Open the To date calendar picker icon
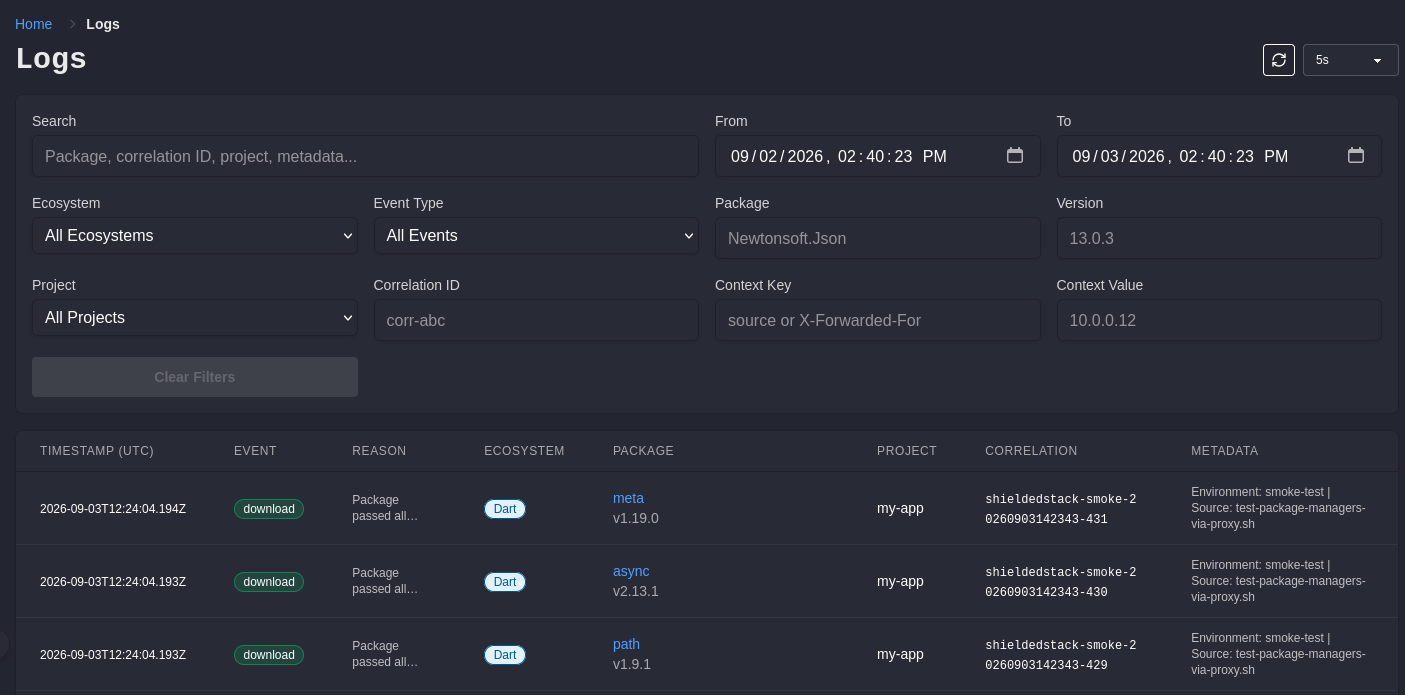Viewport: 1405px width, 695px height. click(x=1356, y=155)
